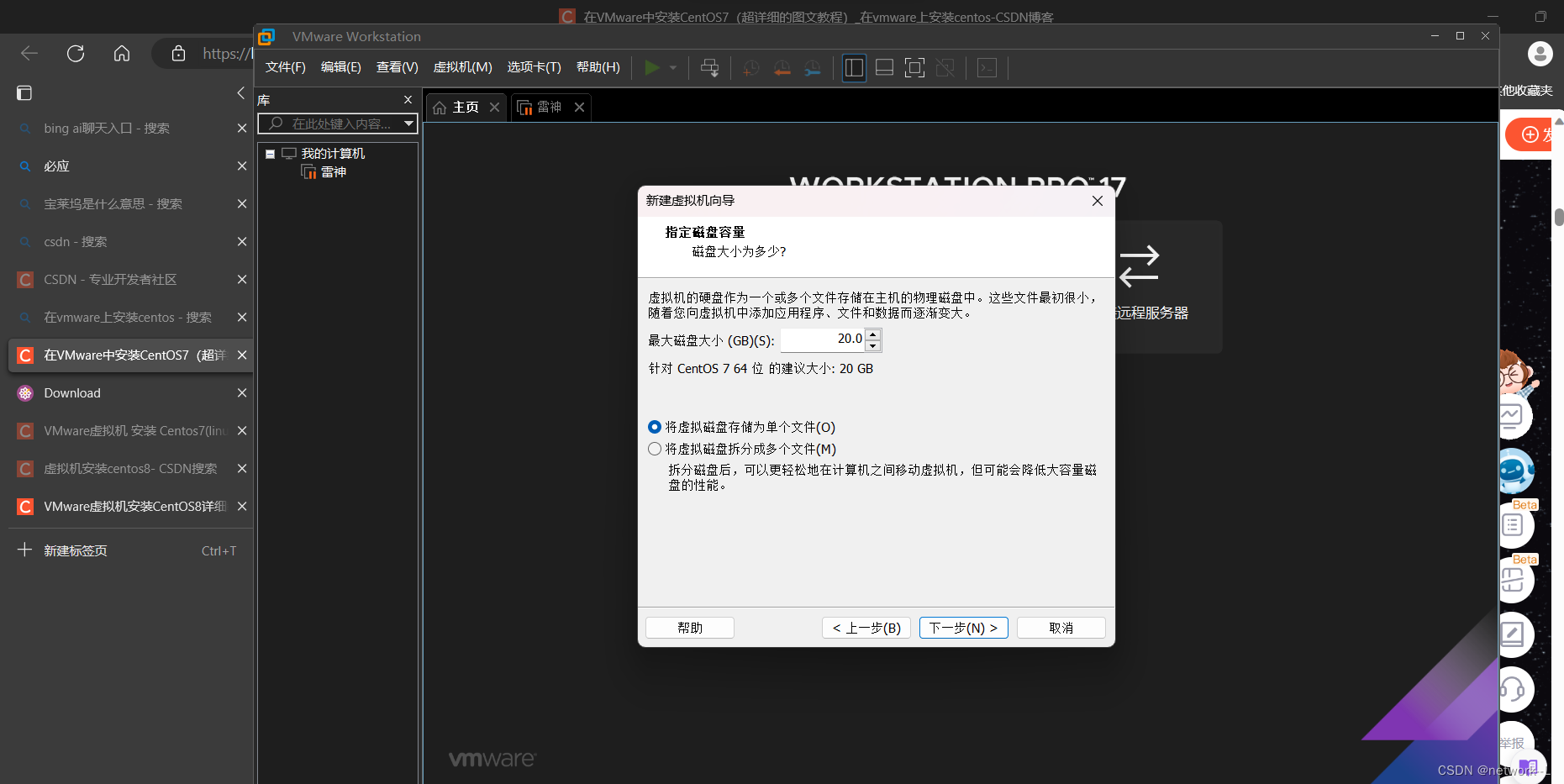Click the 取消 cancel button
The height and width of the screenshot is (784, 1564).
click(1061, 628)
